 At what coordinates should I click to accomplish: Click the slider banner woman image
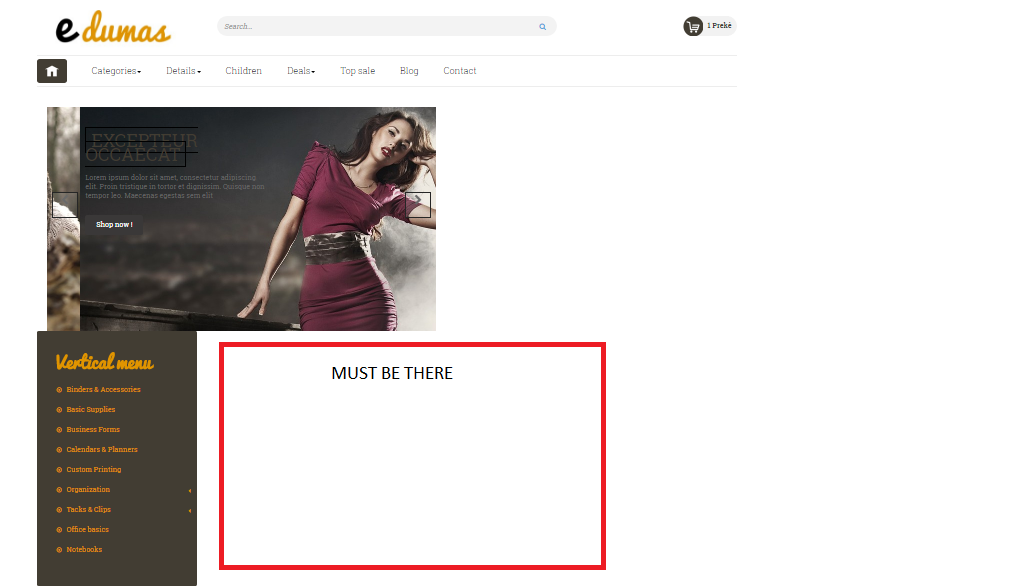[258, 219]
